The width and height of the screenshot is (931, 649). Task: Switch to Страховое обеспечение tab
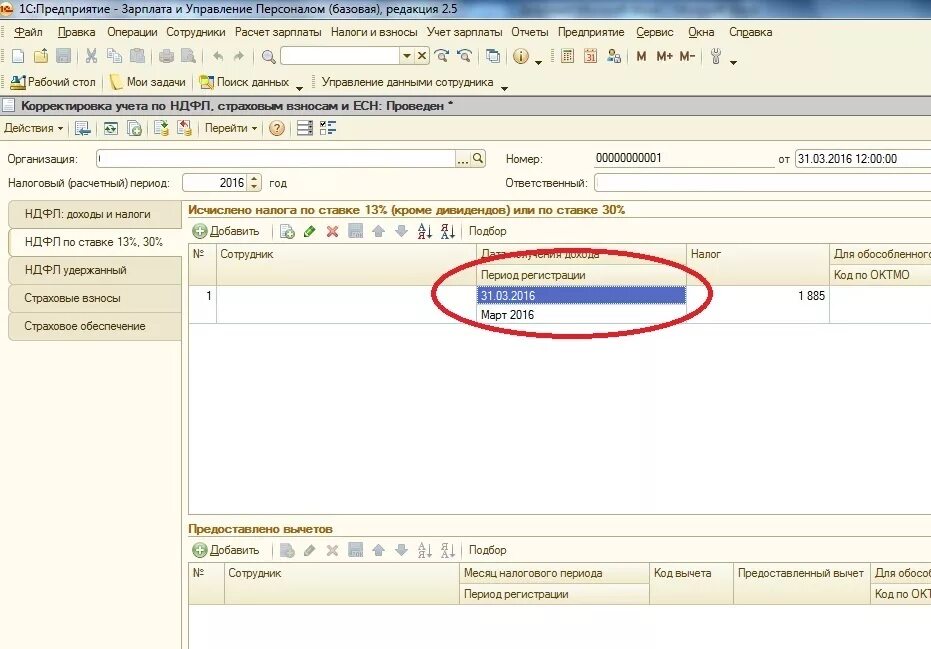point(95,326)
